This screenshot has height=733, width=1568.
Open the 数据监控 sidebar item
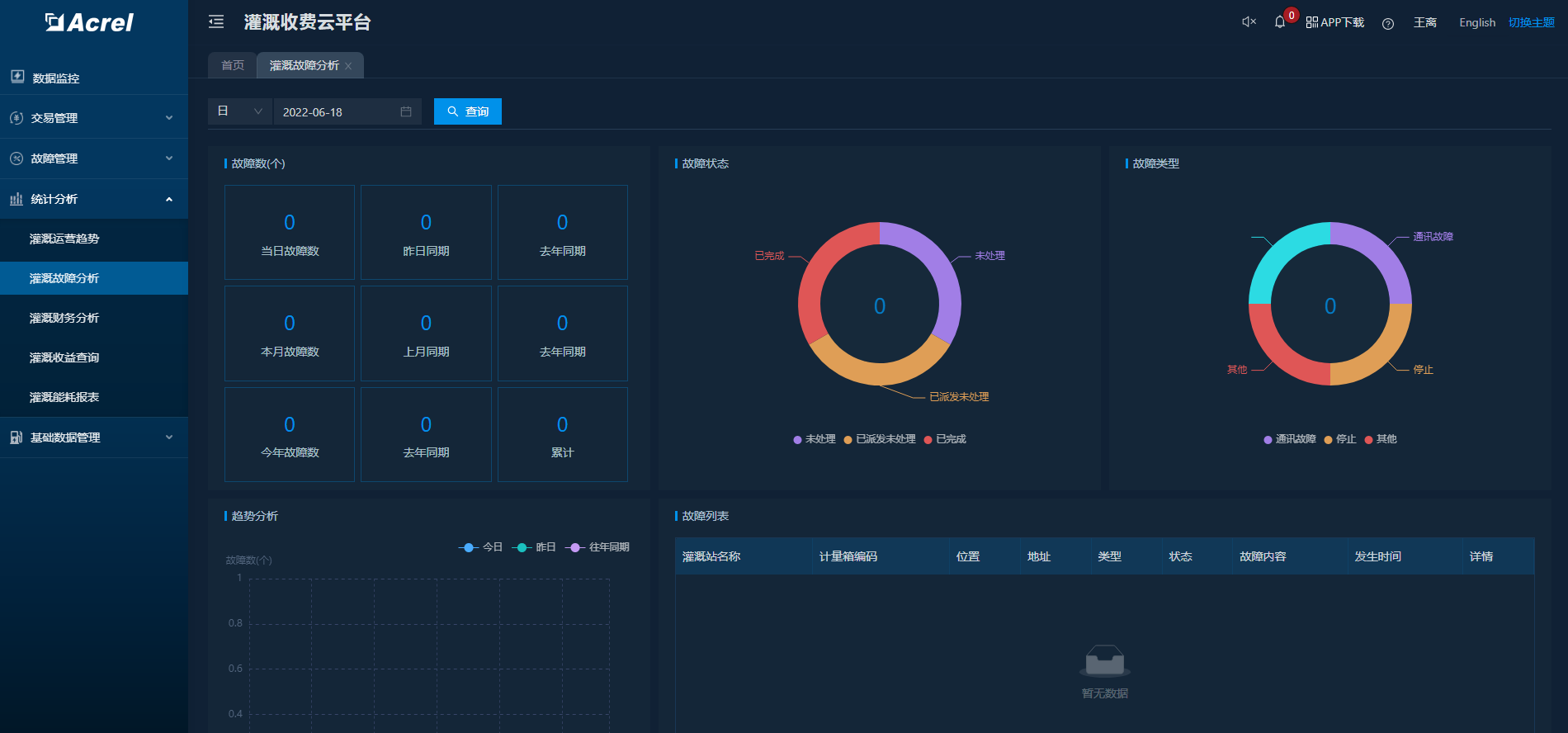(x=55, y=78)
